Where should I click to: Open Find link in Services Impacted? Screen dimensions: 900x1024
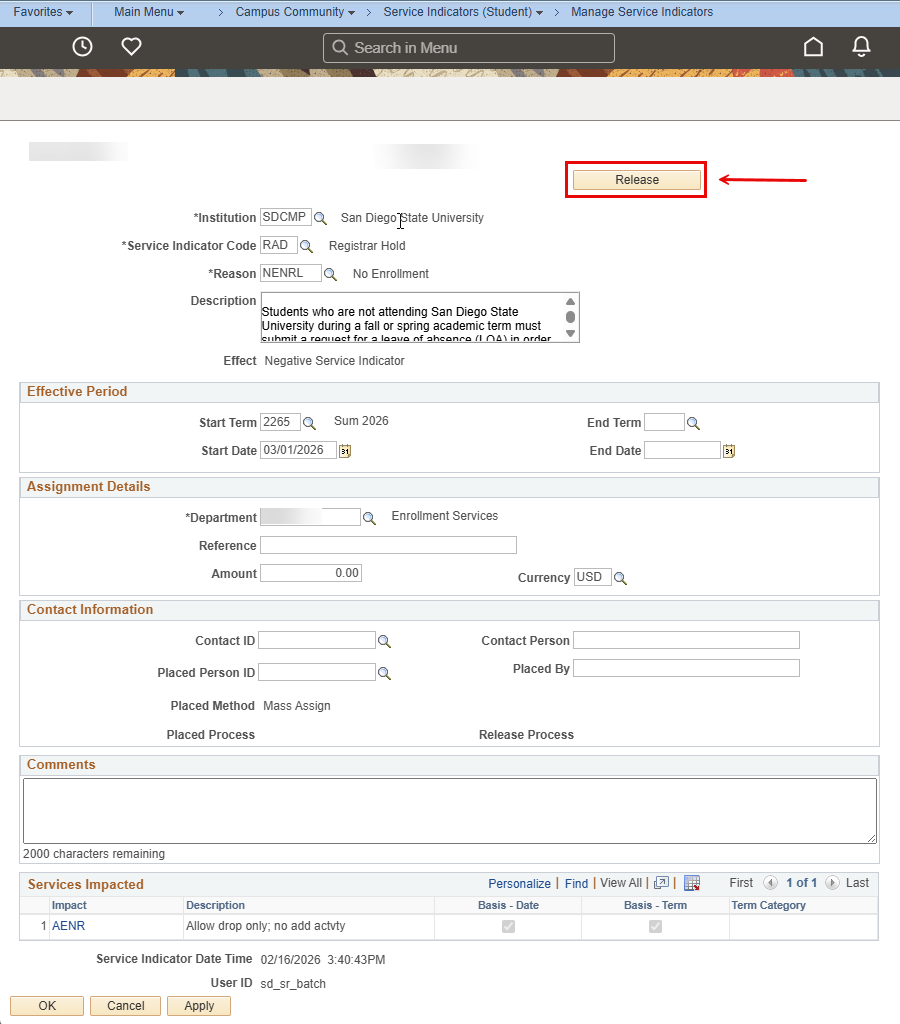(x=576, y=884)
